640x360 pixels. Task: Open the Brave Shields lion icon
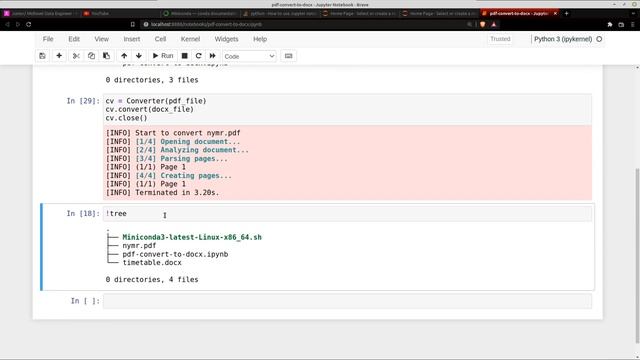(x=482, y=24)
